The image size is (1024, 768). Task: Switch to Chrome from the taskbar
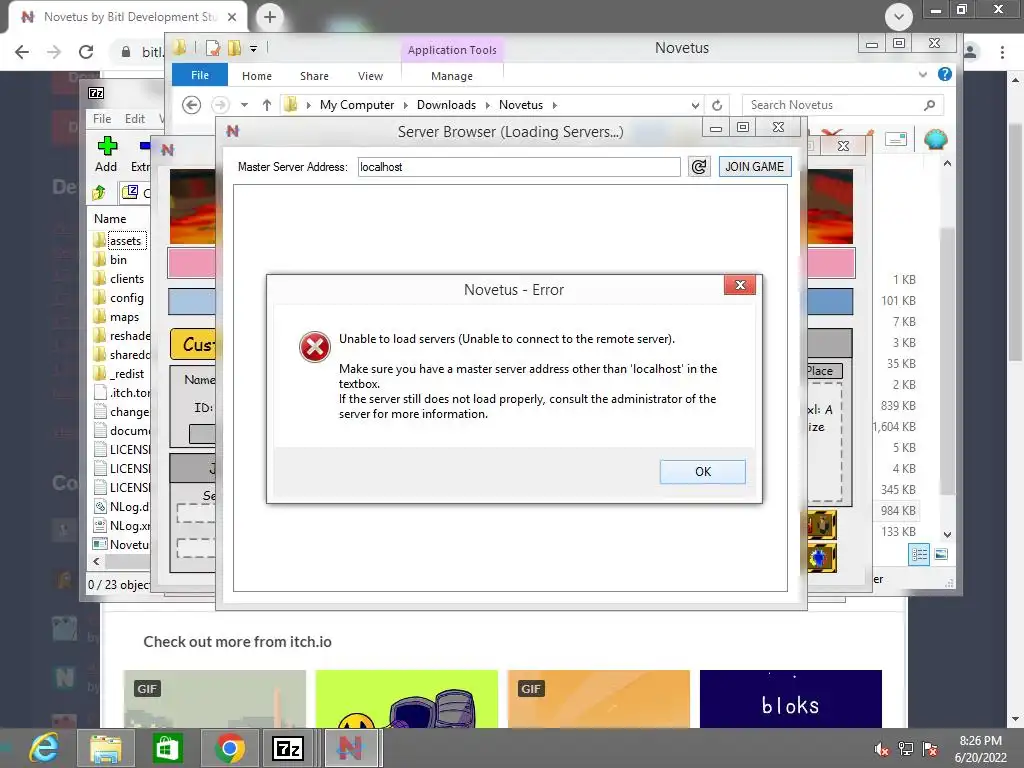pos(229,748)
